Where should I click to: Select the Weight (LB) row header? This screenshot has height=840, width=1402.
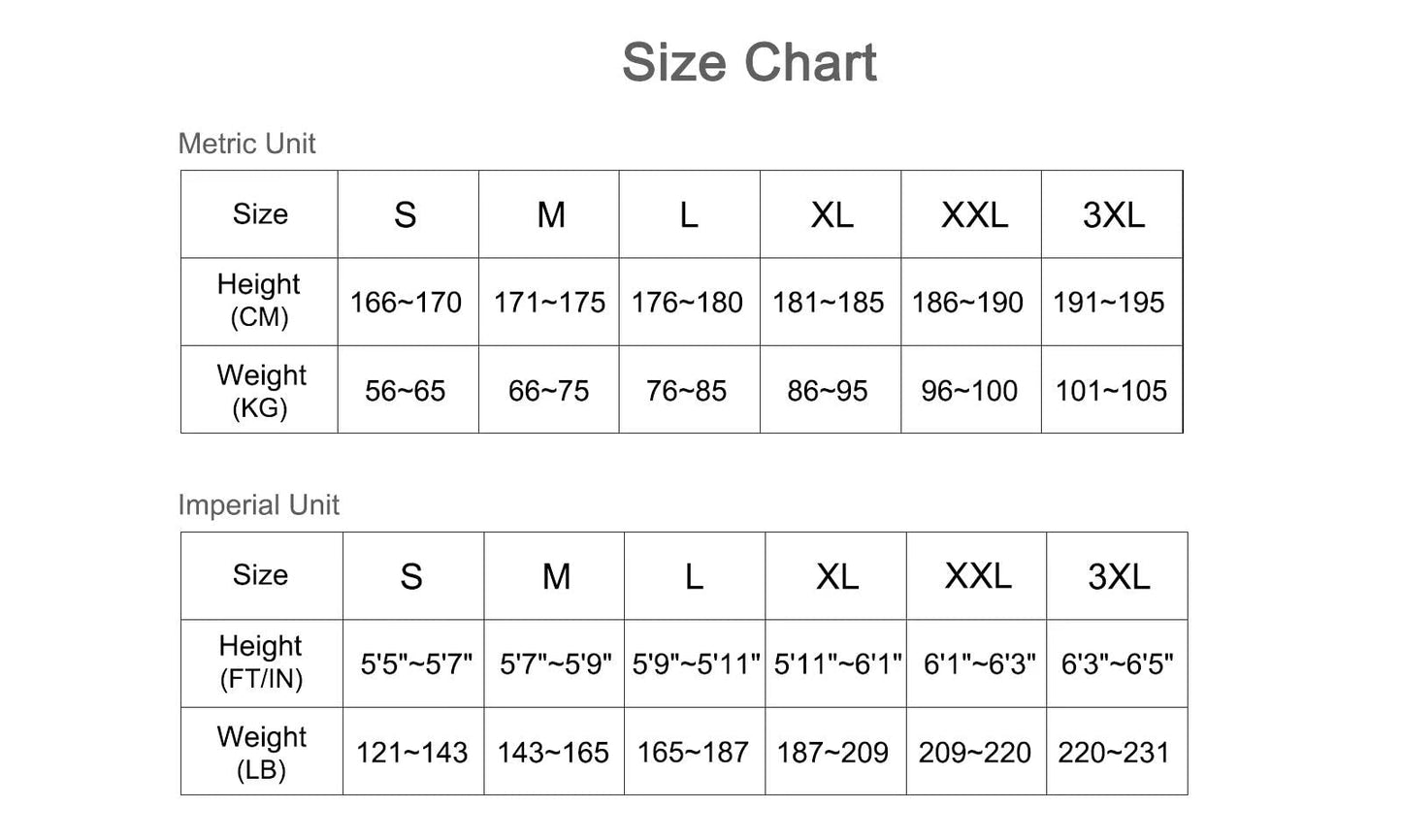[261, 752]
